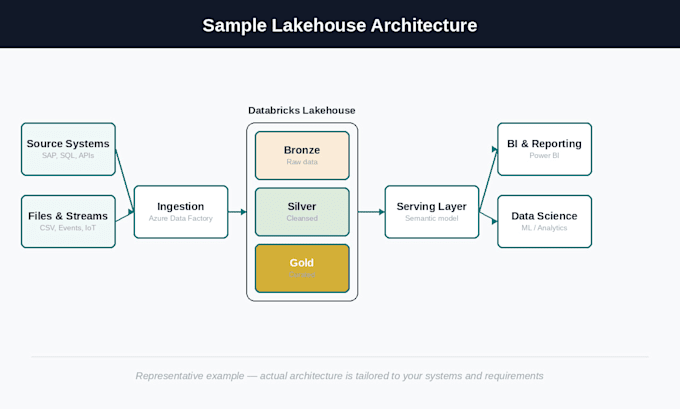Select the BI & Reporting box
Screen dimensions: 680x409
[x=545, y=149]
